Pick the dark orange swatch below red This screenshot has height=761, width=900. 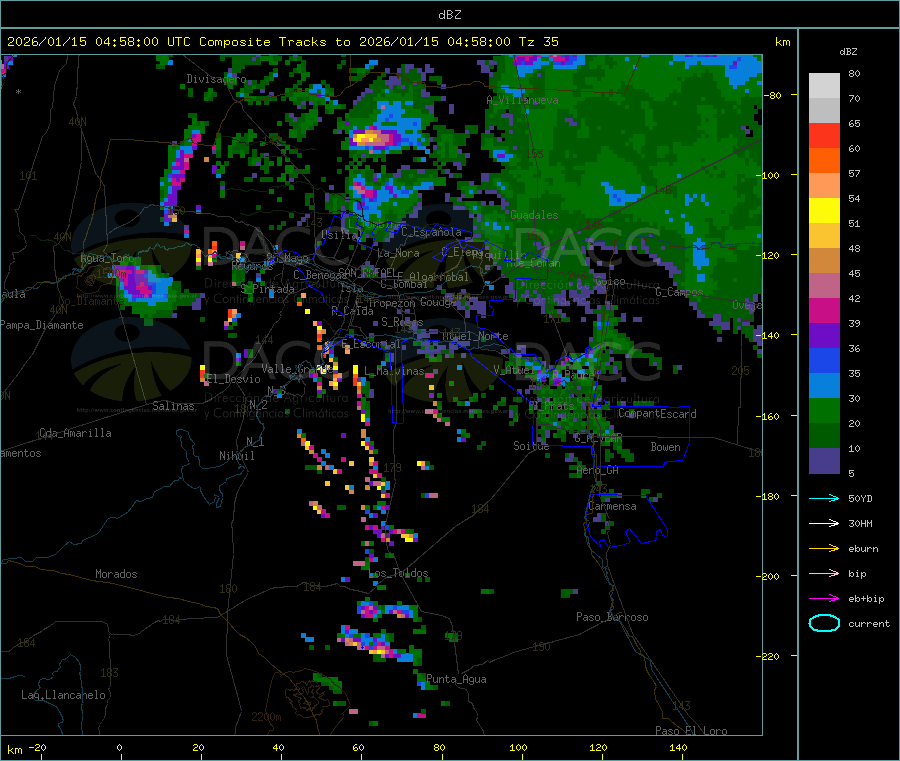coord(824,161)
